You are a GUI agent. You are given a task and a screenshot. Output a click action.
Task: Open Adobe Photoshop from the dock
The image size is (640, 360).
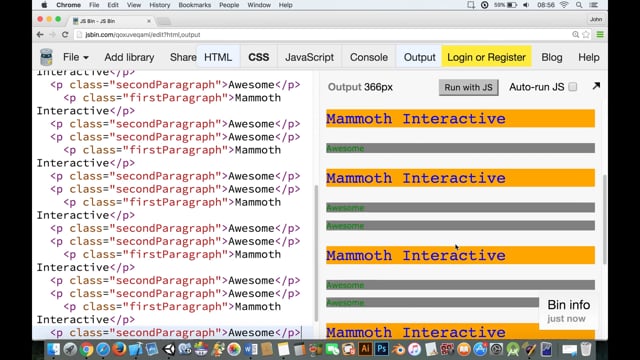coord(382,349)
